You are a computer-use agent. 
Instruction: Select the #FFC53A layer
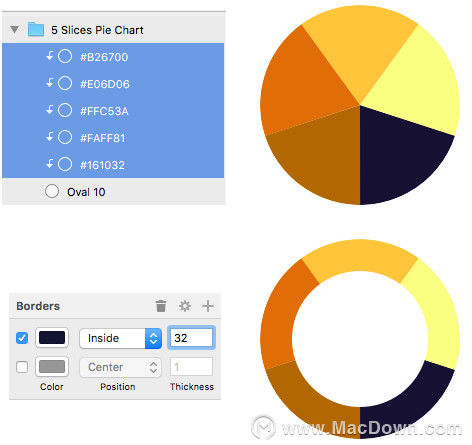[x=113, y=111]
